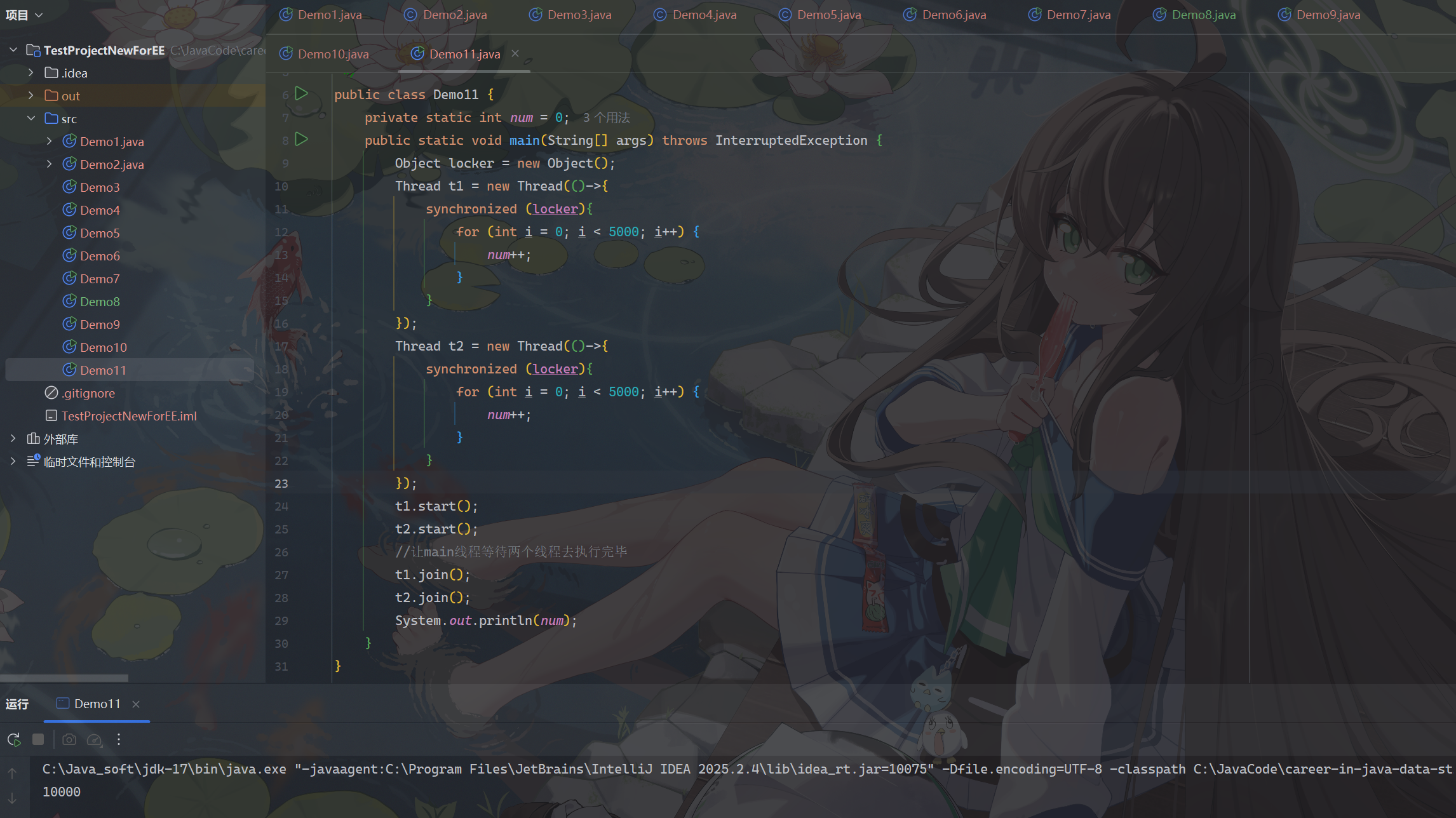
Task: Click the '3 个用法' usages hint
Action: tap(606, 117)
